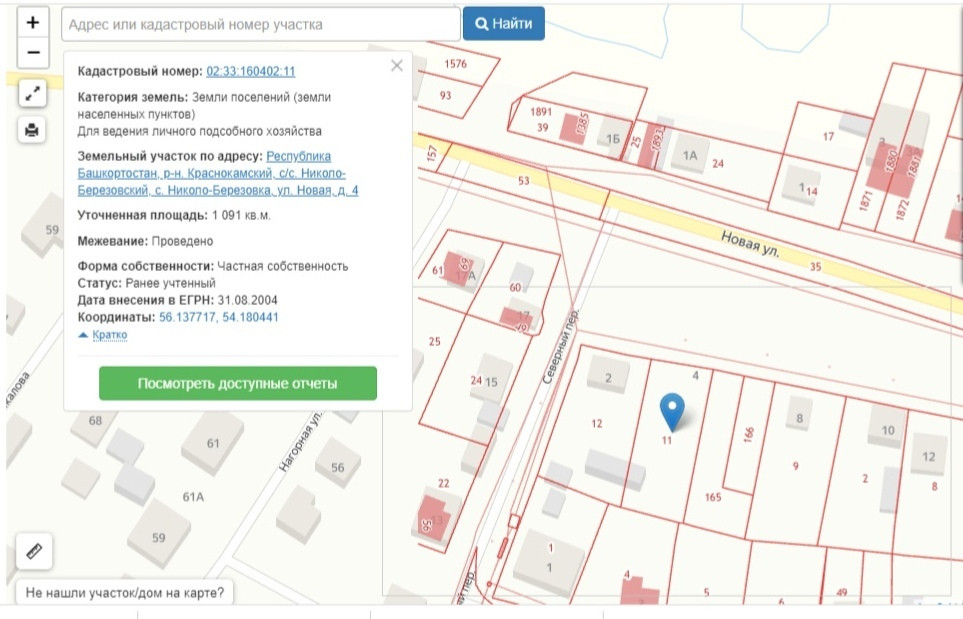Zoom in the map with plus button
Screen dimensions: 963x619
[33, 23]
